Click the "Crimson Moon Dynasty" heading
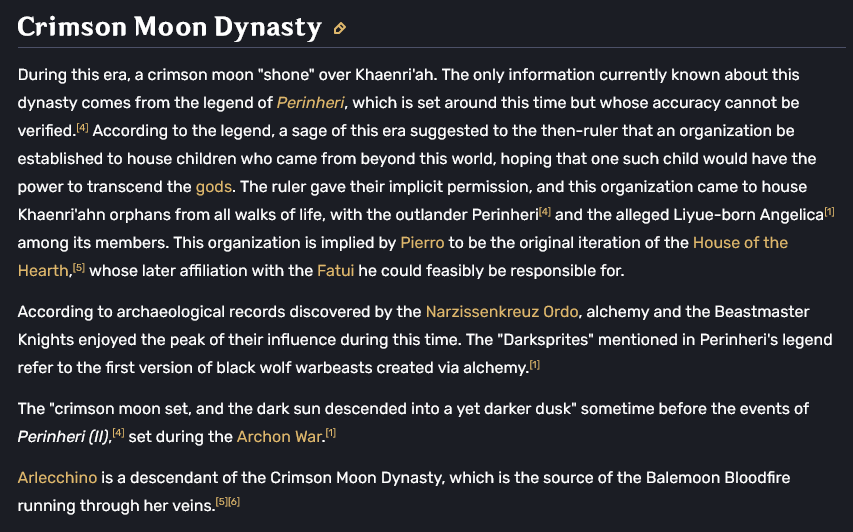 click(x=170, y=26)
